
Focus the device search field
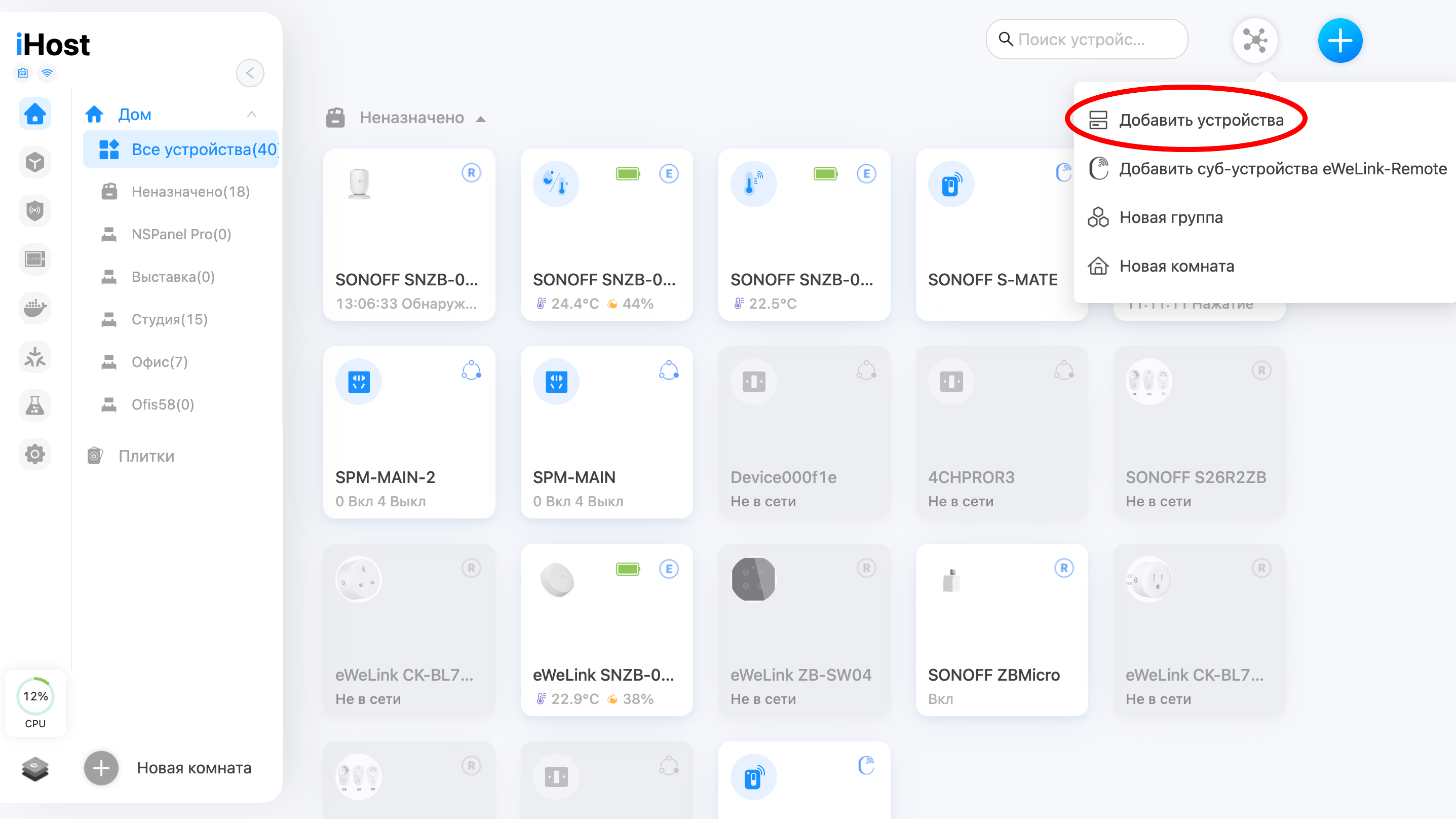coord(1086,39)
